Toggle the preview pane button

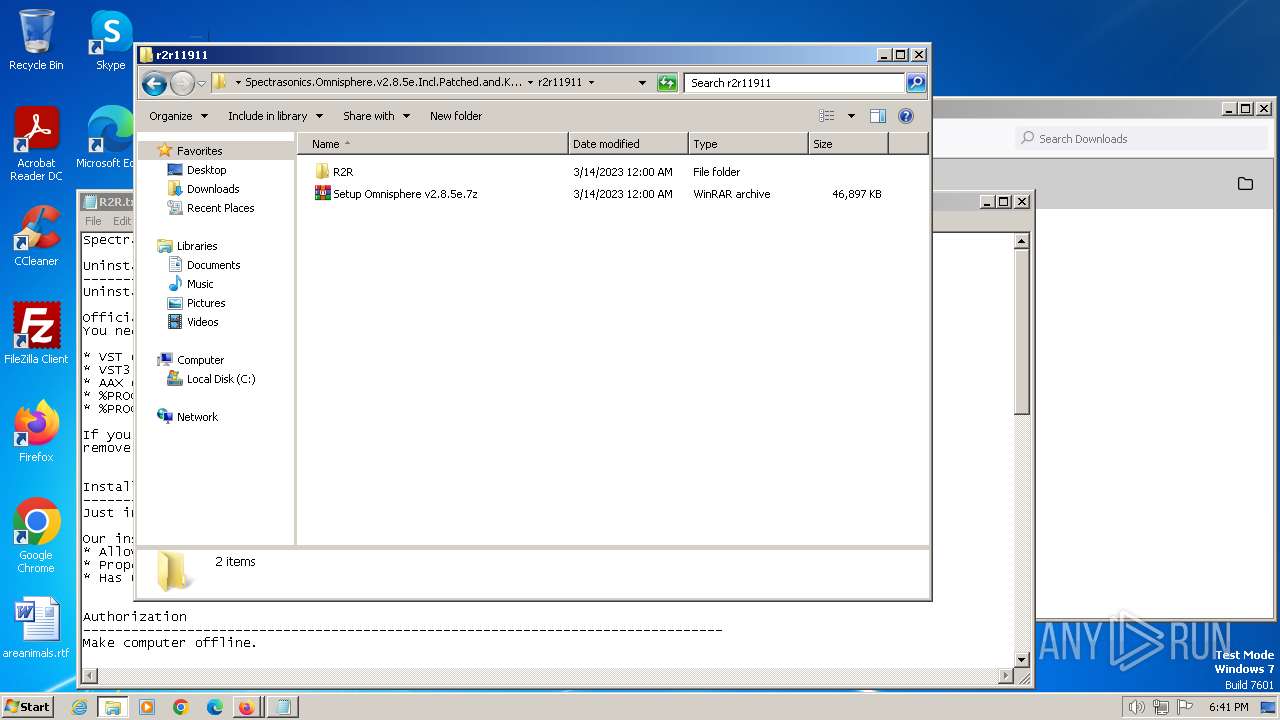point(878,116)
